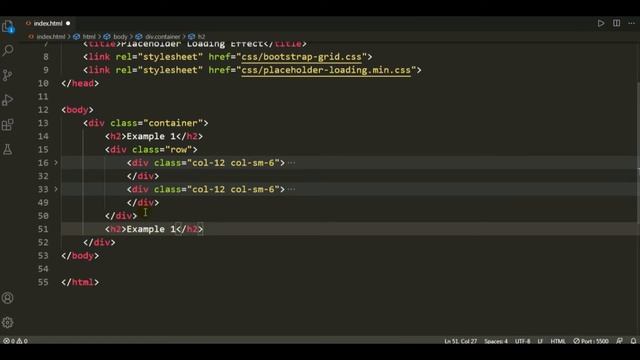This screenshot has height=360, width=640.
Task: Click the opening <body> tag
Action: [78, 110]
